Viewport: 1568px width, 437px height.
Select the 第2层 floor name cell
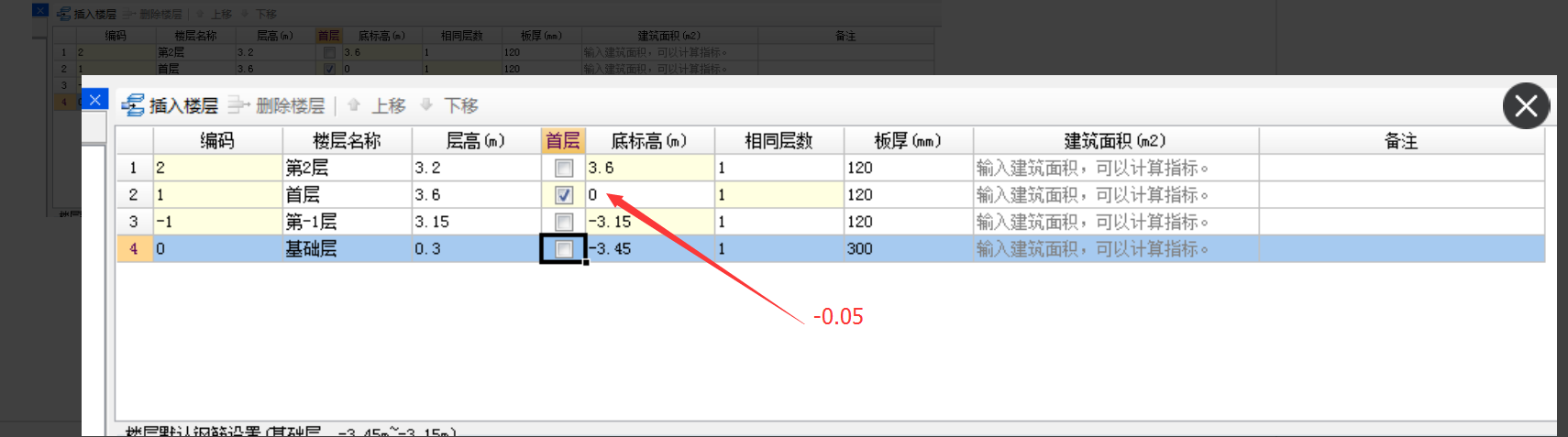tap(347, 168)
